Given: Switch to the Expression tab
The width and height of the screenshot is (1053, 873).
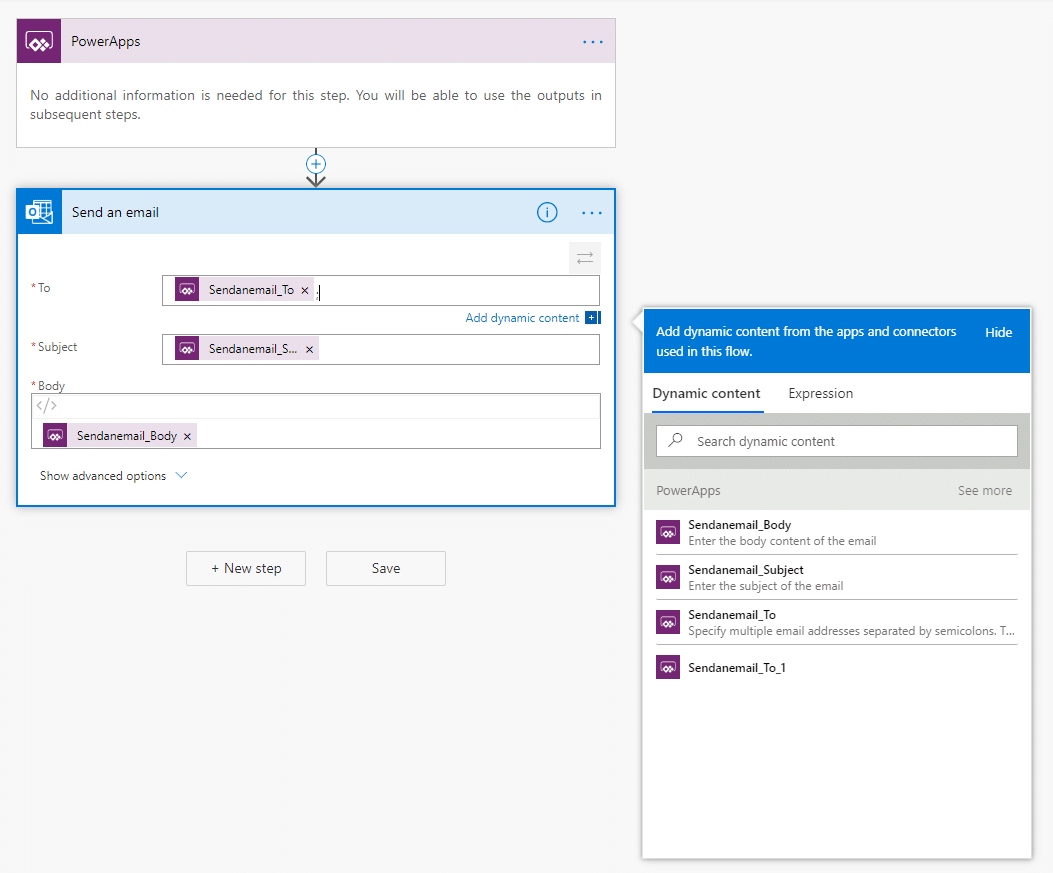Looking at the screenshot, I should click(821, 394).
